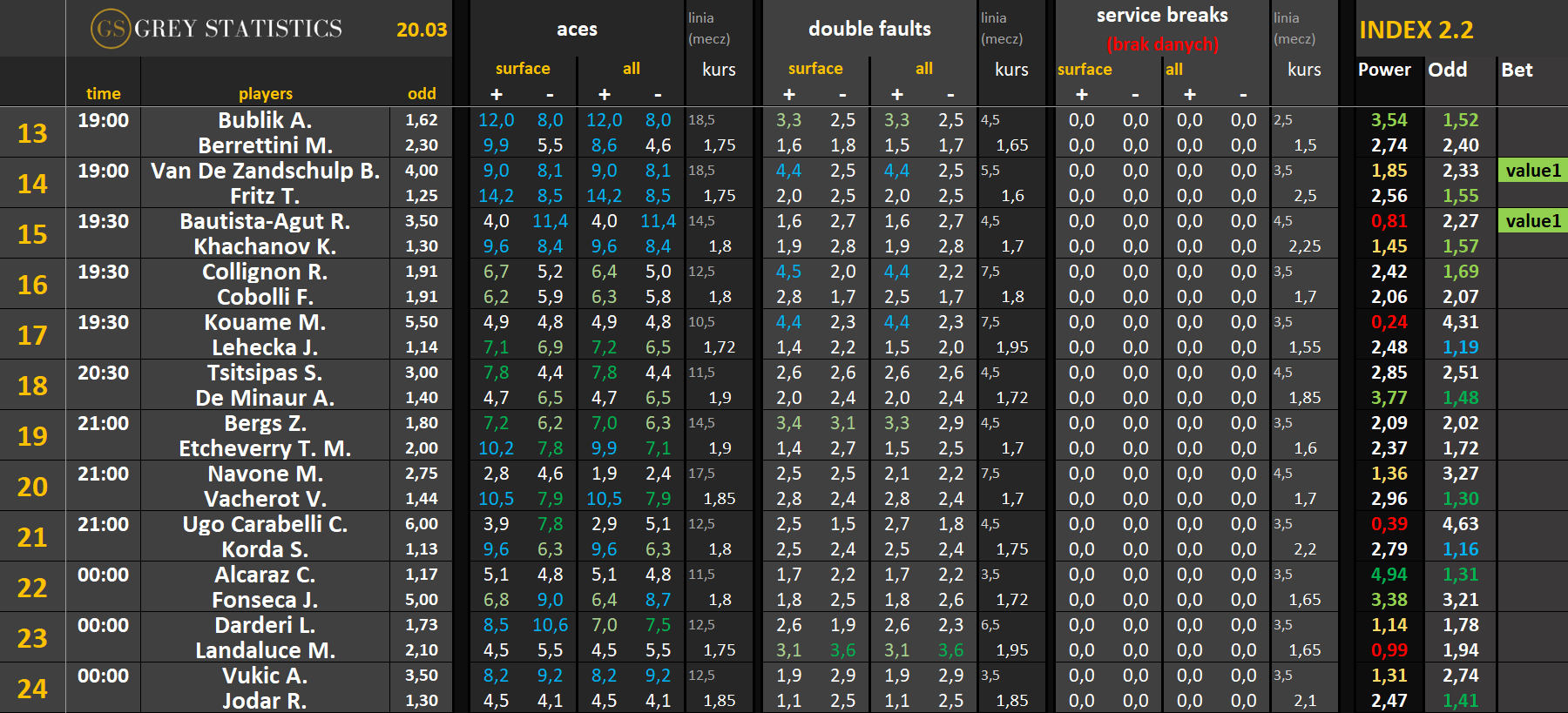Open player Bublik A.
The height and width of the screenshot is (713, 1568).
[265, 120]
